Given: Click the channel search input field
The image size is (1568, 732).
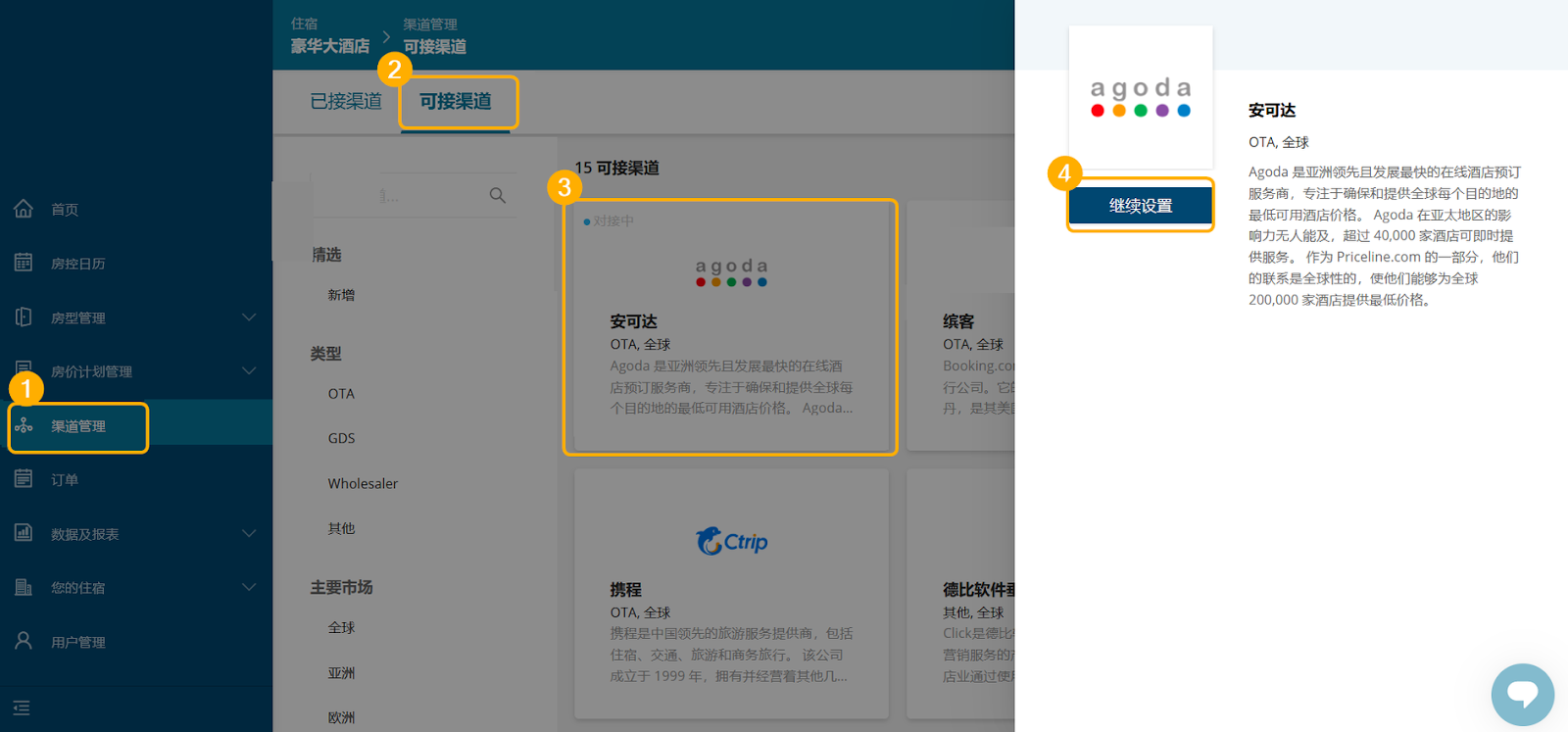Looking at the screenshot, I should (x=415, y=196).
